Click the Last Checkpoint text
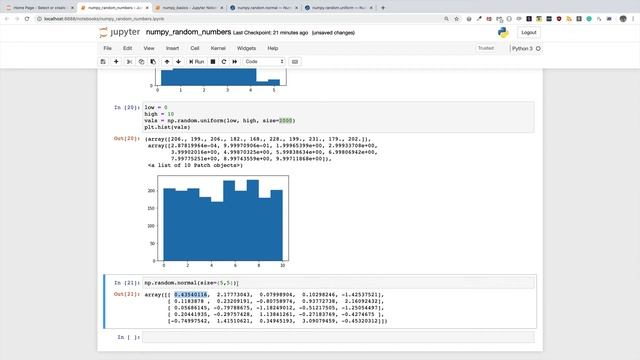 [x=270, y=33]
